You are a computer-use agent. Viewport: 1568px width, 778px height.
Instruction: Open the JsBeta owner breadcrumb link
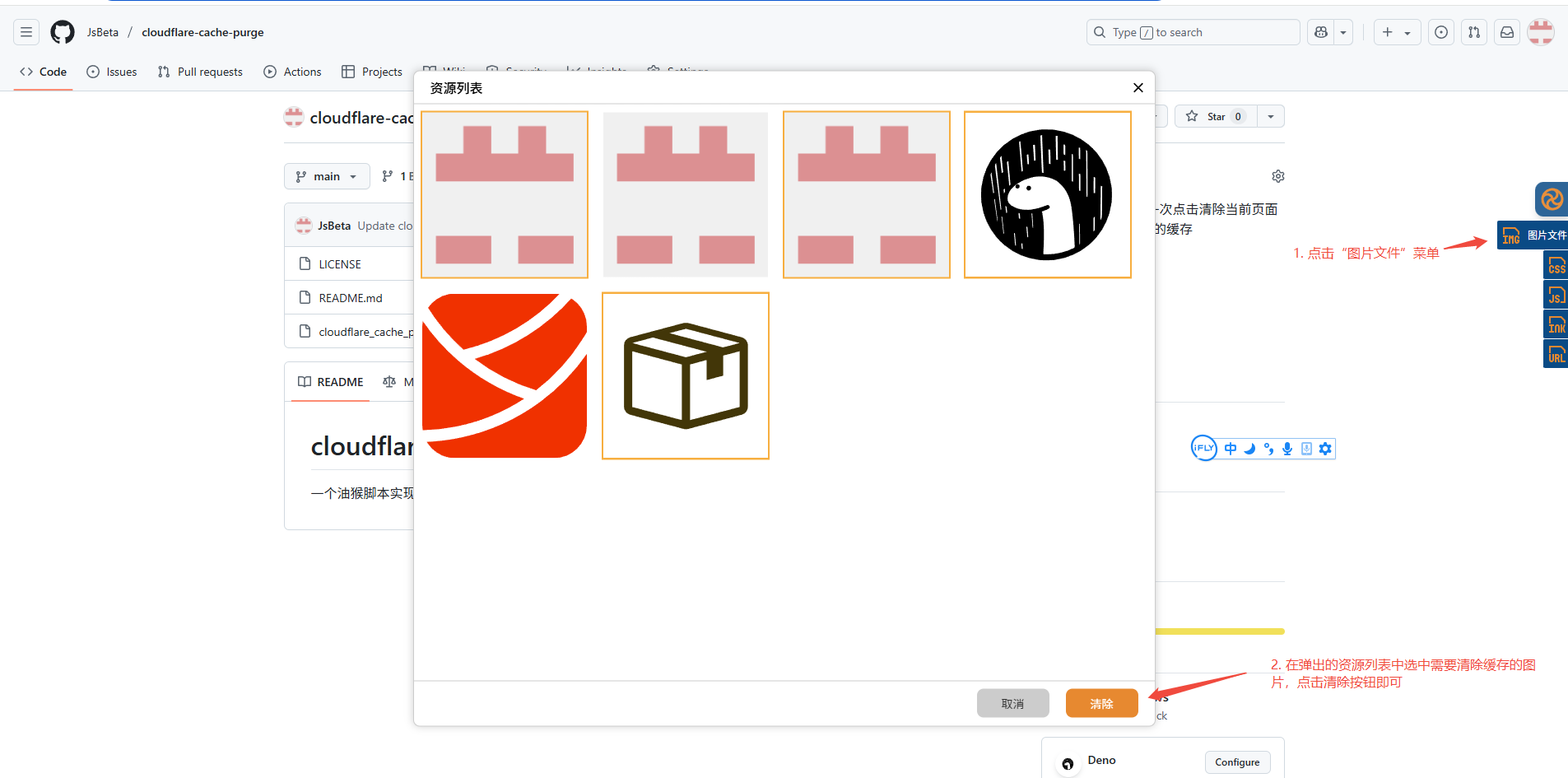tap(103, 32)
